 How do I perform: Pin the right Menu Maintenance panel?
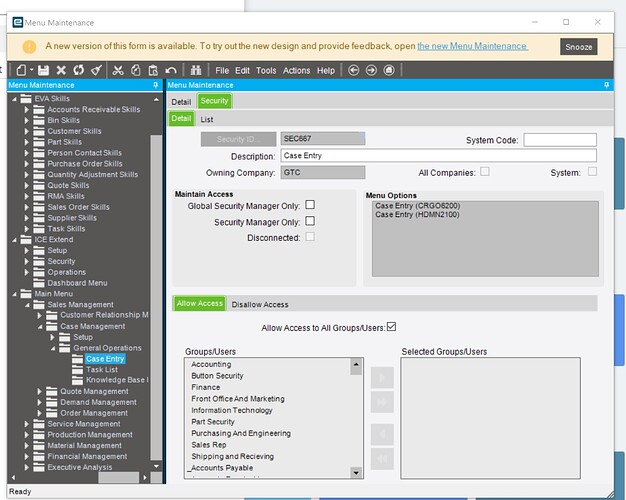[x=606, y=85]
